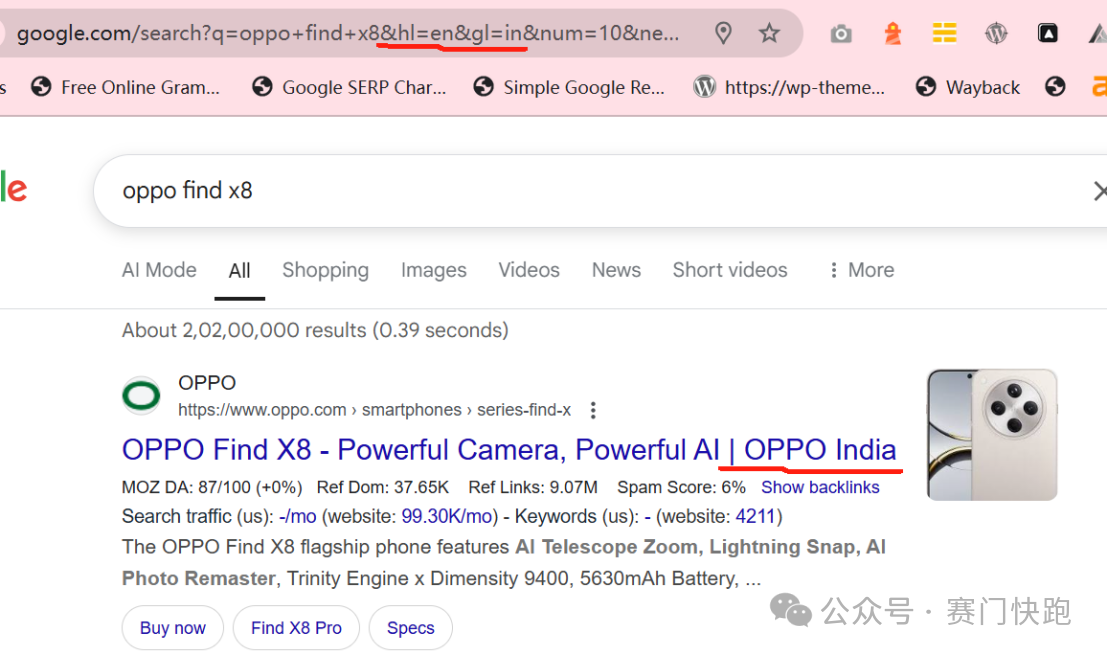This screenshot has height=655, width=1107.
Task: Open the Free Online Gram... bookmark
Action: click(x=126, y=87)
